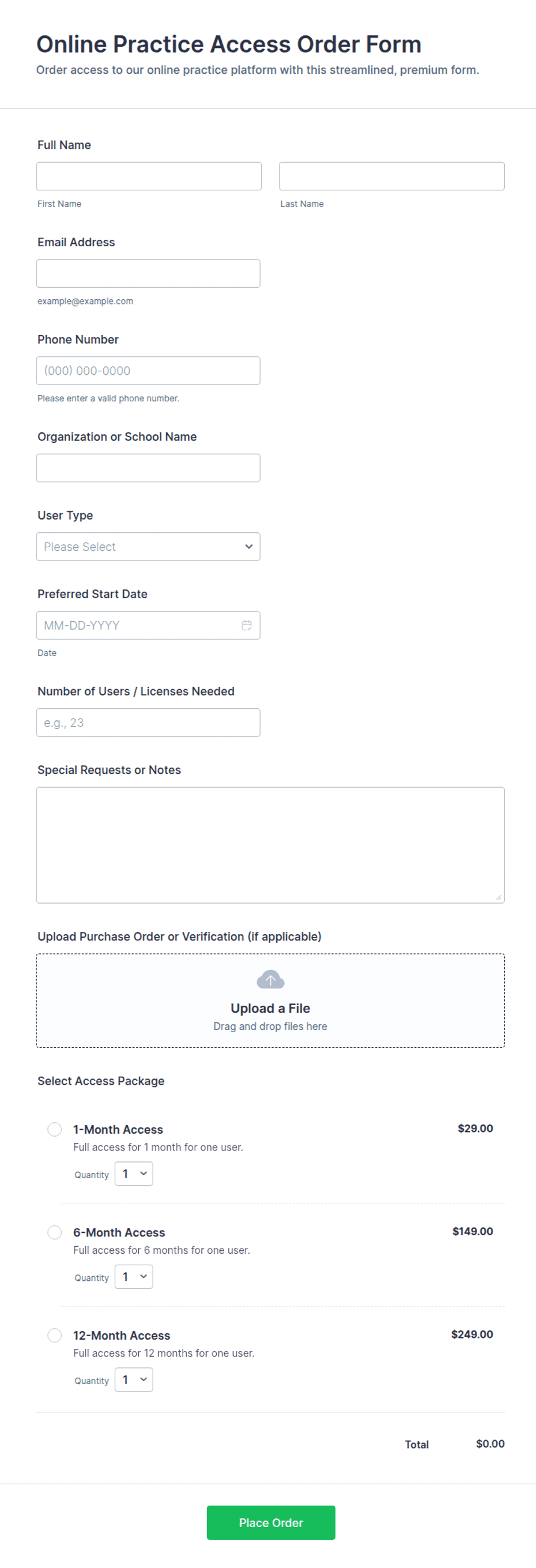Expand the 12-Month Access quantity dropdown

[x=134, y=1379]
